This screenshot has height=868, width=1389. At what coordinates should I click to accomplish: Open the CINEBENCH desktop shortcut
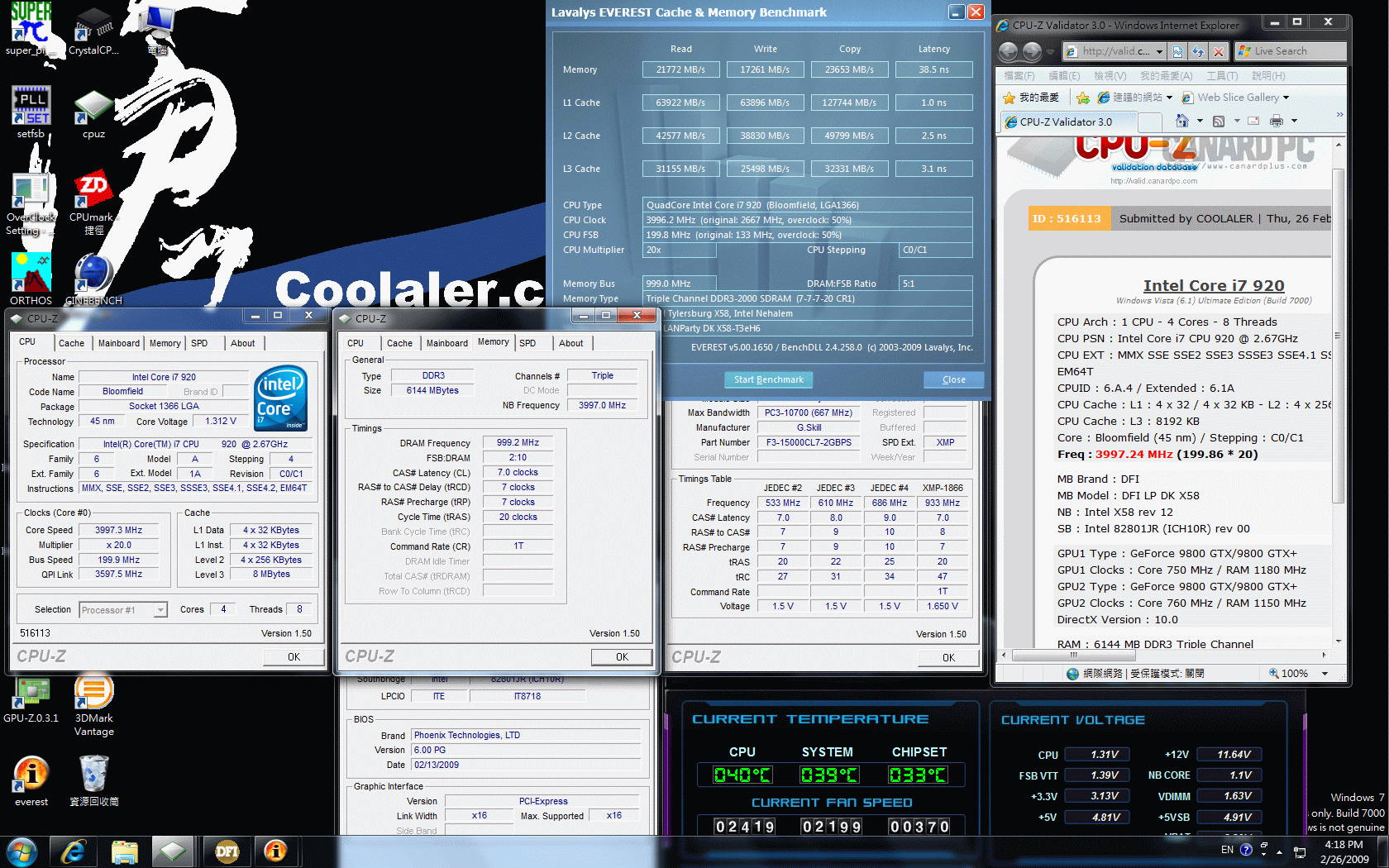93,279
